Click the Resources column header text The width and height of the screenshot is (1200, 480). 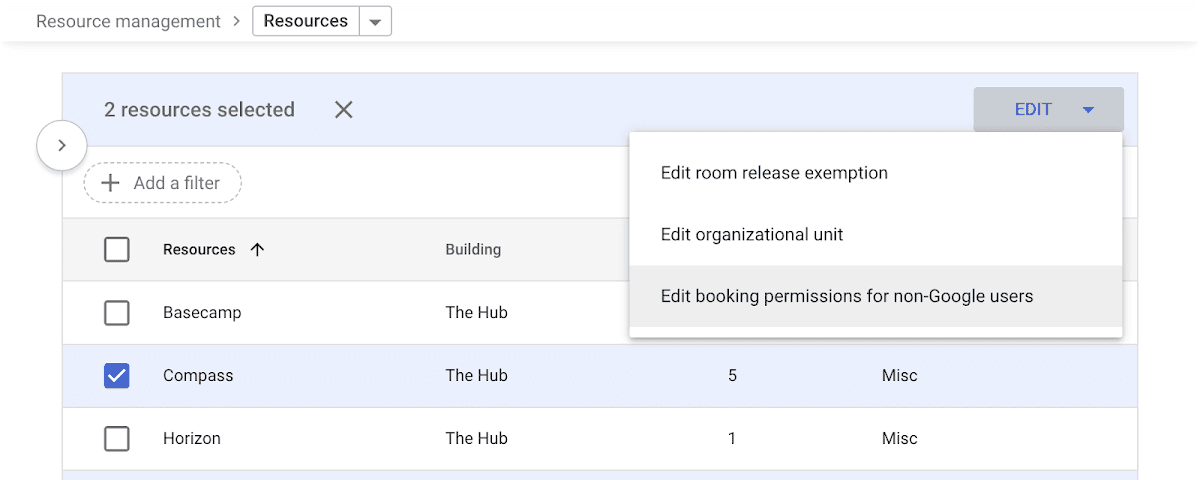(199, 250)
